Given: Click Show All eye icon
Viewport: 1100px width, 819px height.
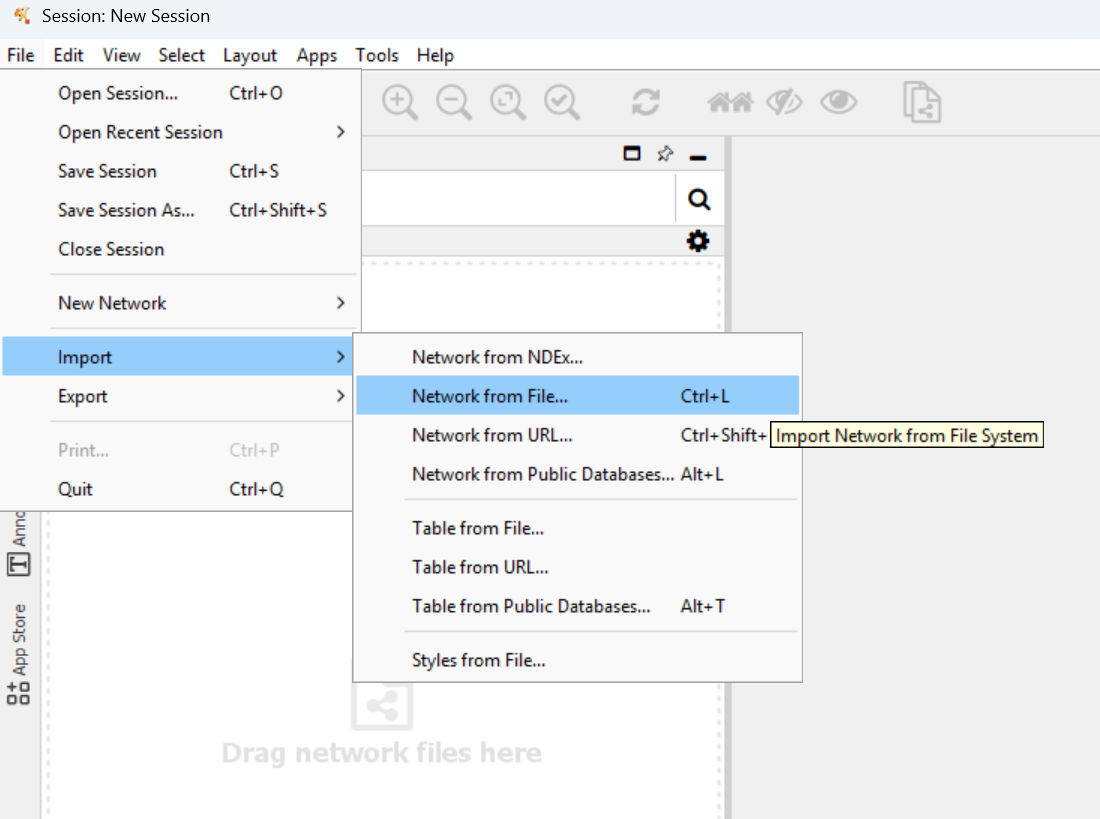Looking at the screenshot, I should tap(838, 102).
